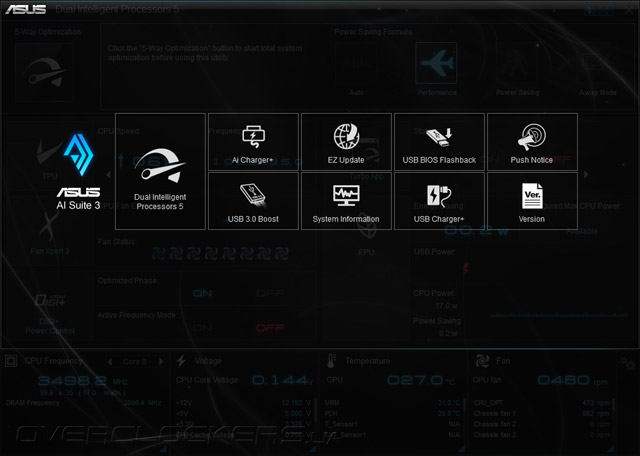Screen dimensions: 640x456
Task: Open the EPU leaf icon section
Action: click(367, 234)
